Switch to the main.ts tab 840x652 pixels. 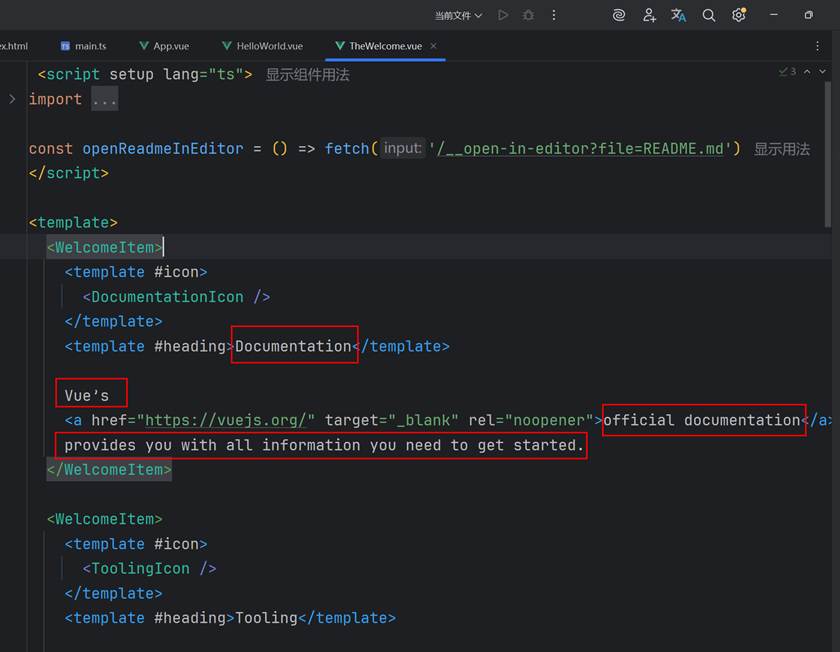pos(84,46)
